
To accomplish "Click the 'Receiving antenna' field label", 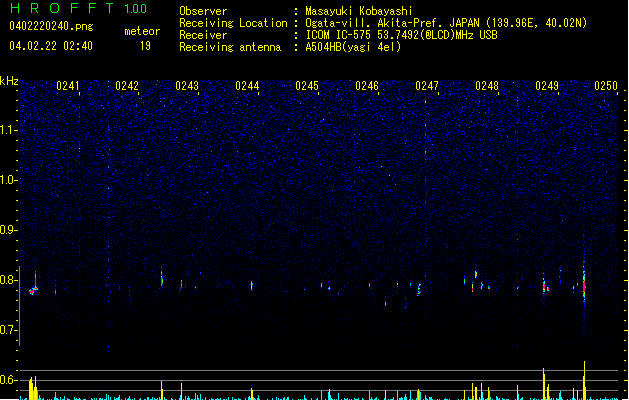I will [x=230, y=47].
